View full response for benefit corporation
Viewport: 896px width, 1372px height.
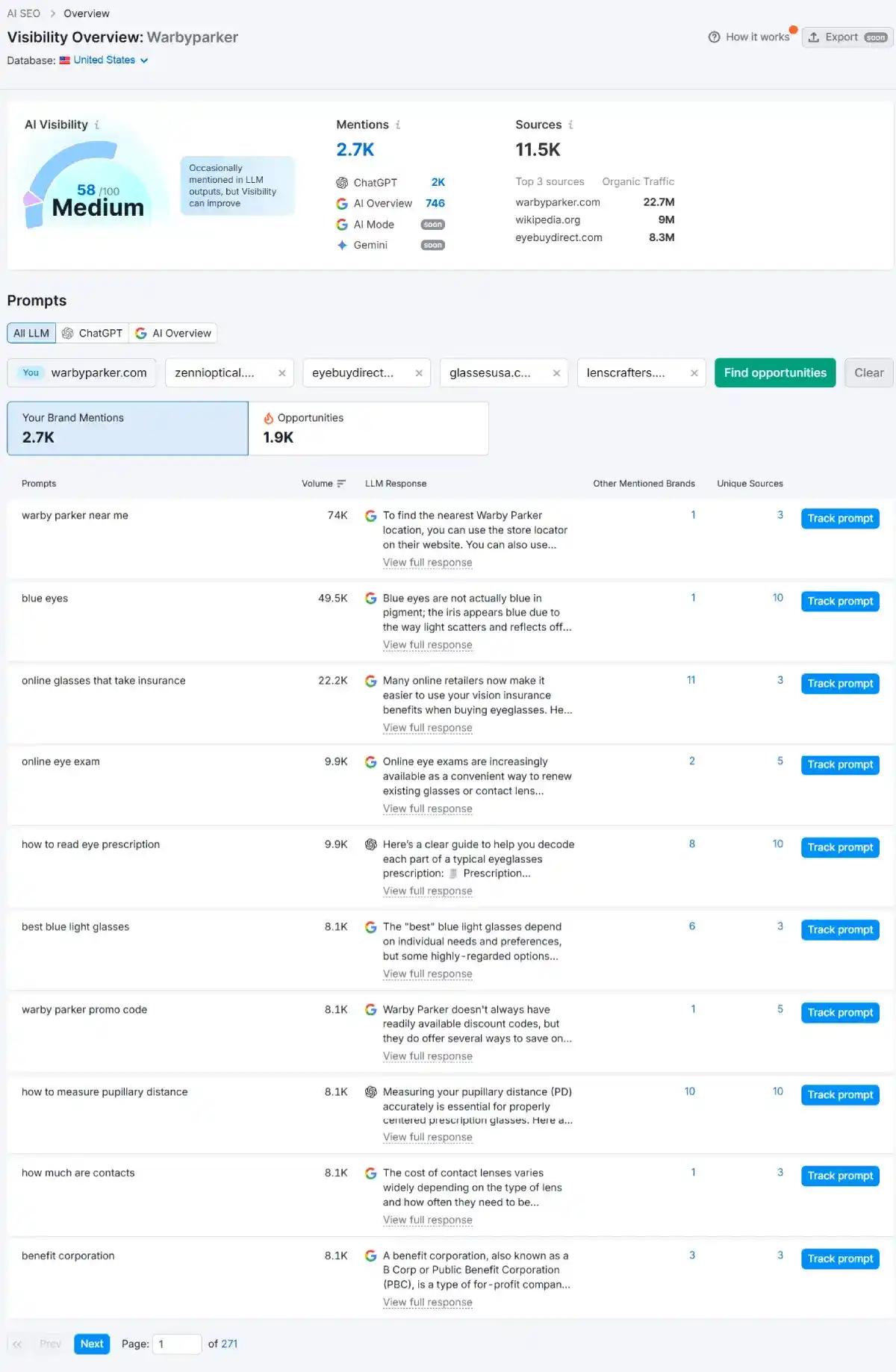click(x=428, y=1303)
